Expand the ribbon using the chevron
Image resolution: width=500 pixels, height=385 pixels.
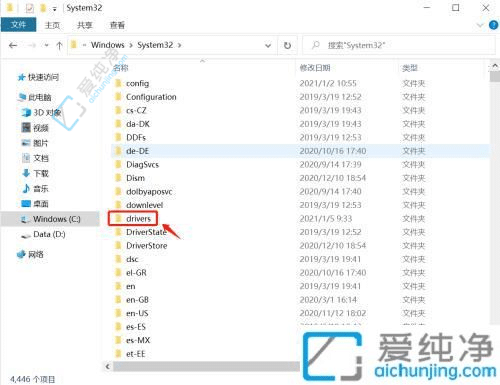[x=480, y=25]
